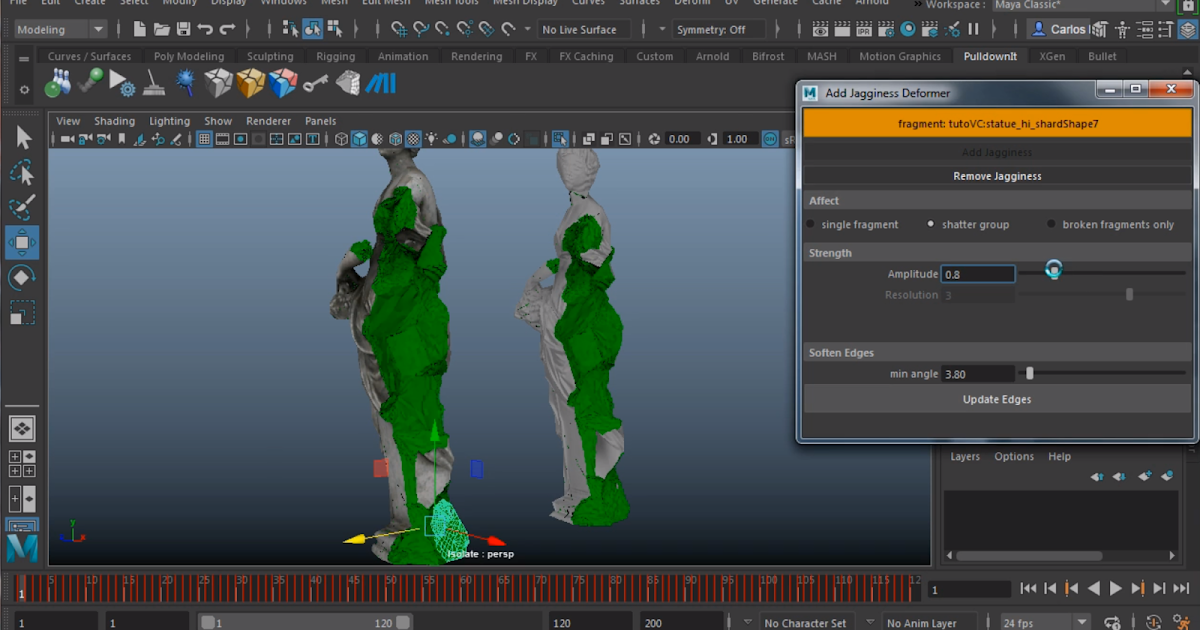Click the Amplitude slider handle

point(1053,270)
